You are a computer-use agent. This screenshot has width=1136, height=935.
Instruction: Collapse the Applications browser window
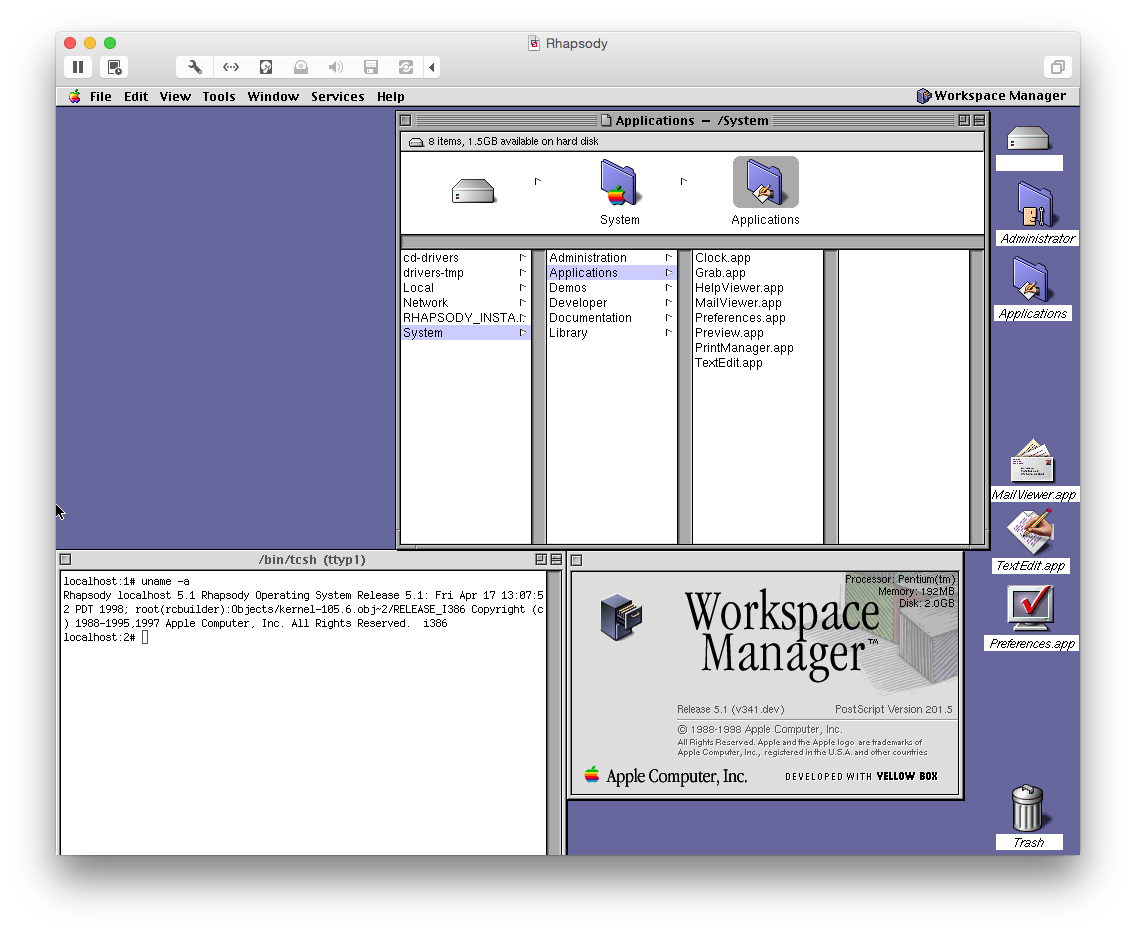tap(979, 120)
